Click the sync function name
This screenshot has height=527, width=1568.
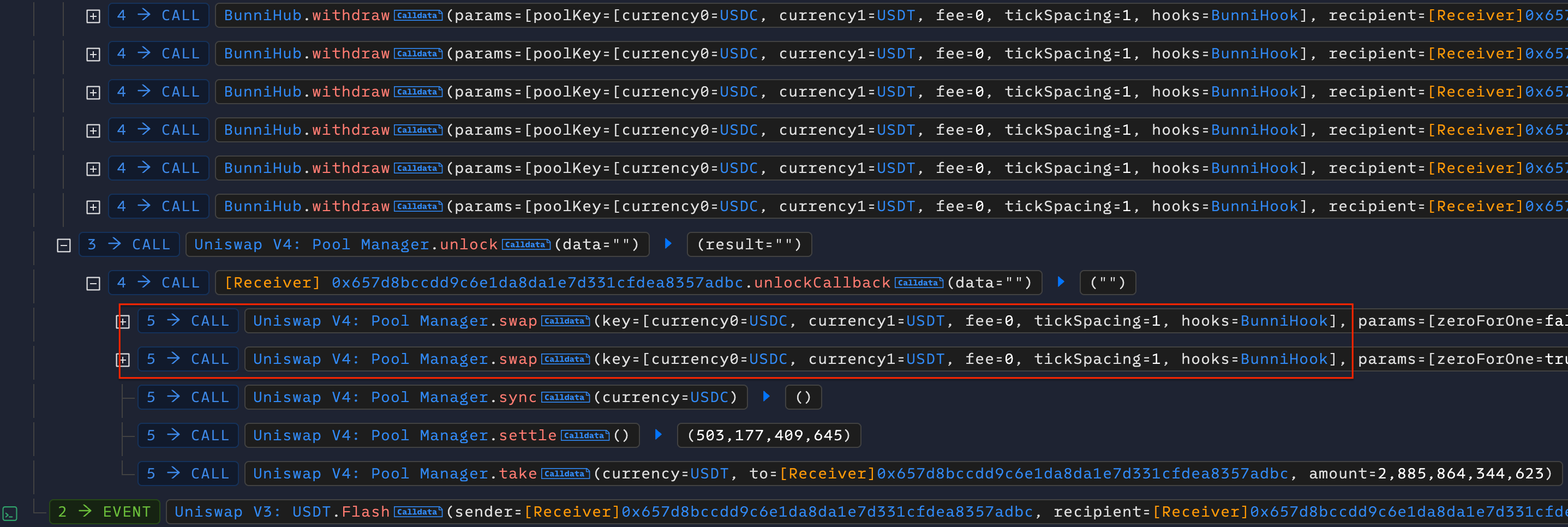[x=518, y=397]
